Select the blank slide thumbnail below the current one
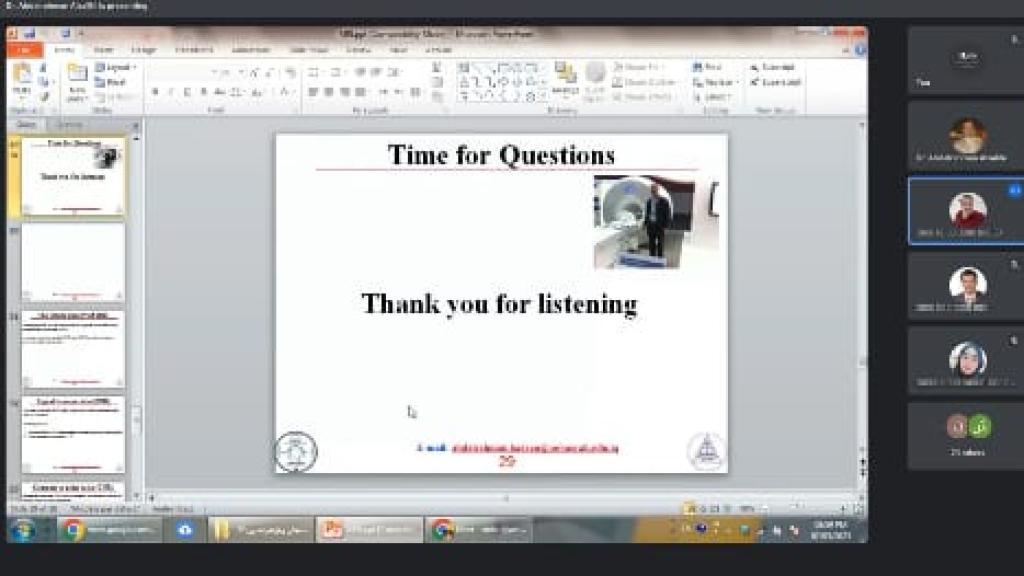 click(x=73, y=262)
